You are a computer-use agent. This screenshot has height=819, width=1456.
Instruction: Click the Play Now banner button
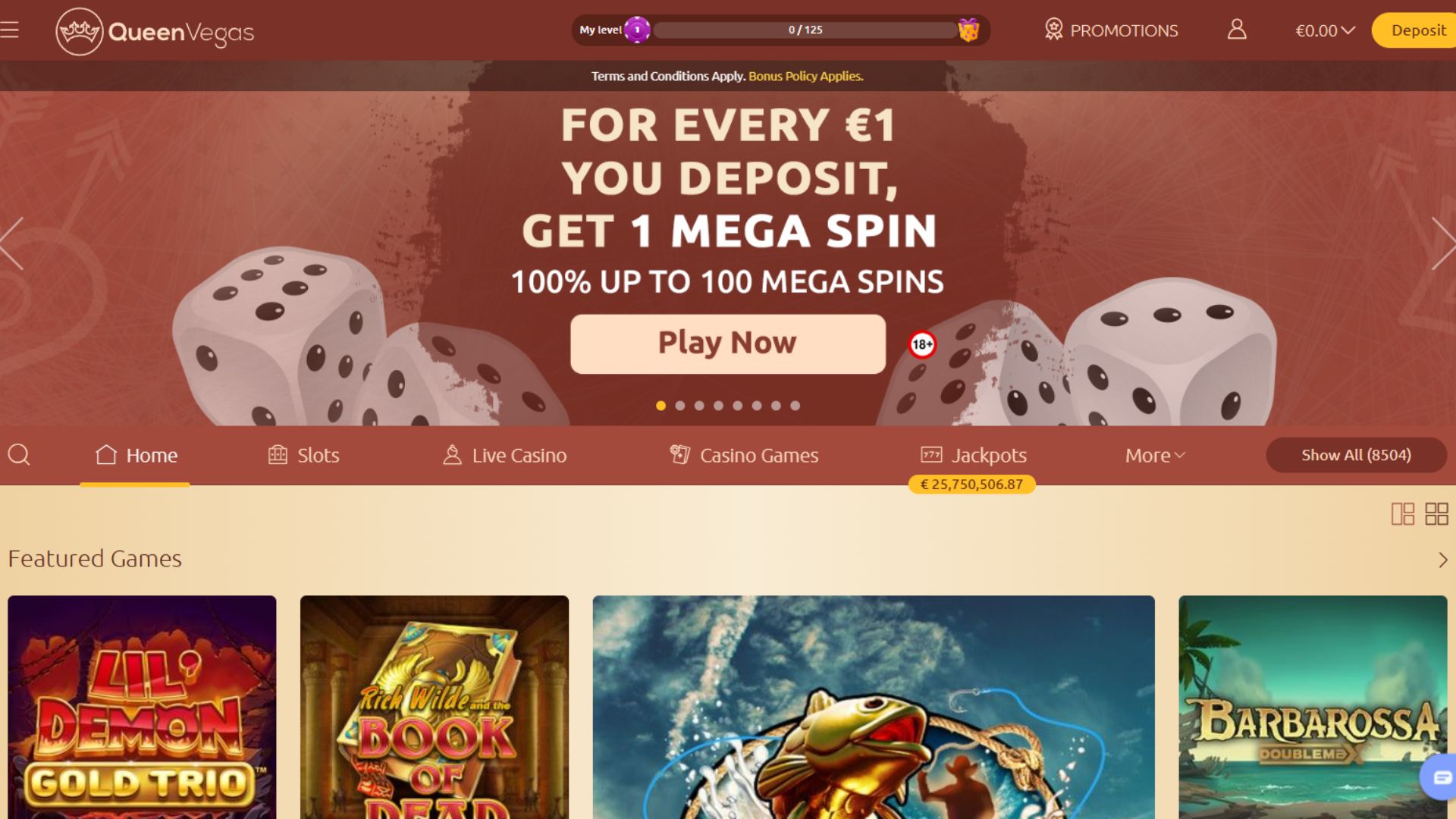(x=728, y=344)
